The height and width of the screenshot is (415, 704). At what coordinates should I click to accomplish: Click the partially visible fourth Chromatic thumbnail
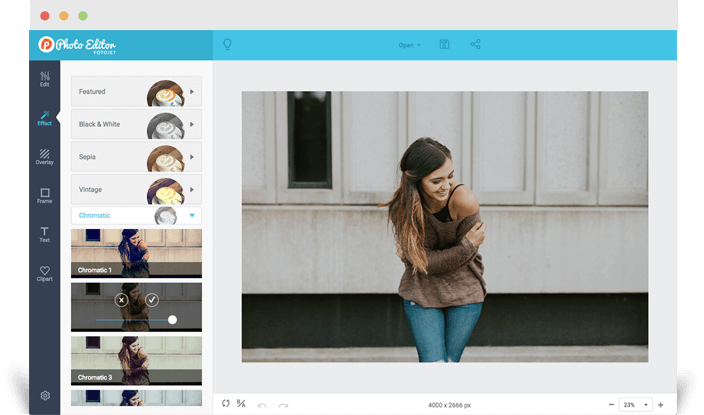click(136, 398)
